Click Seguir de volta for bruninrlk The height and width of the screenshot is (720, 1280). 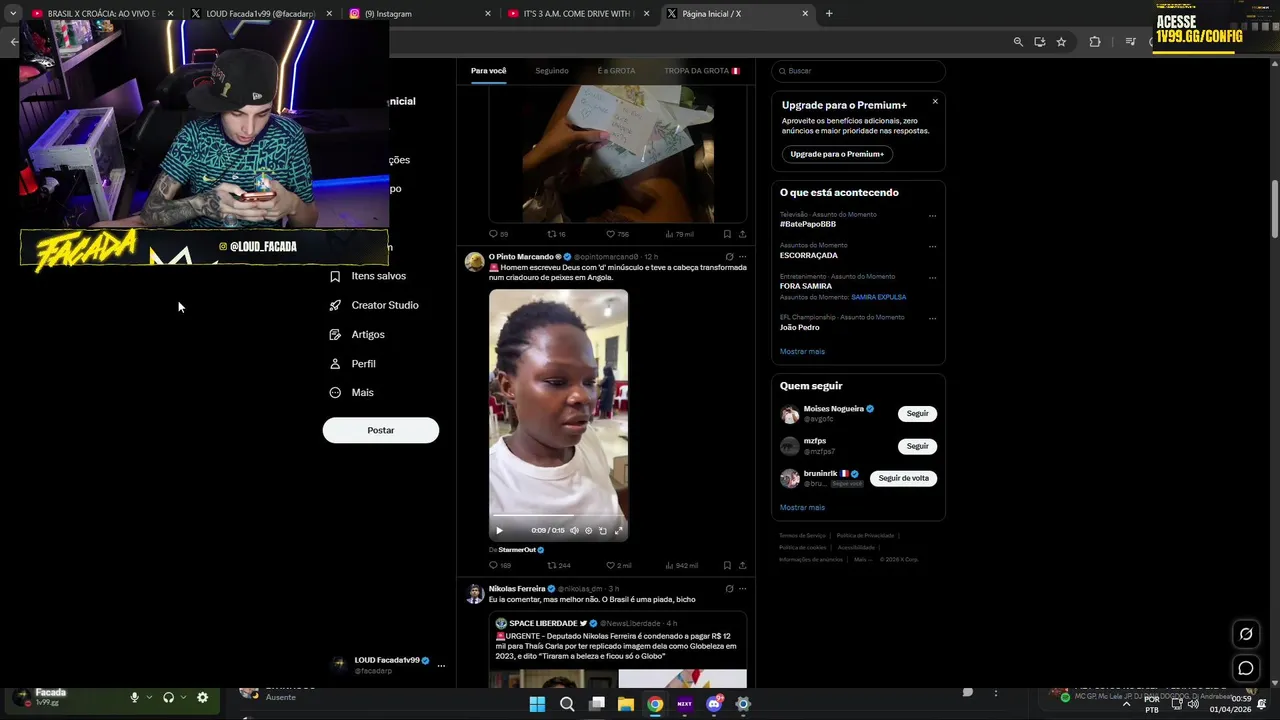coord(903,478)
